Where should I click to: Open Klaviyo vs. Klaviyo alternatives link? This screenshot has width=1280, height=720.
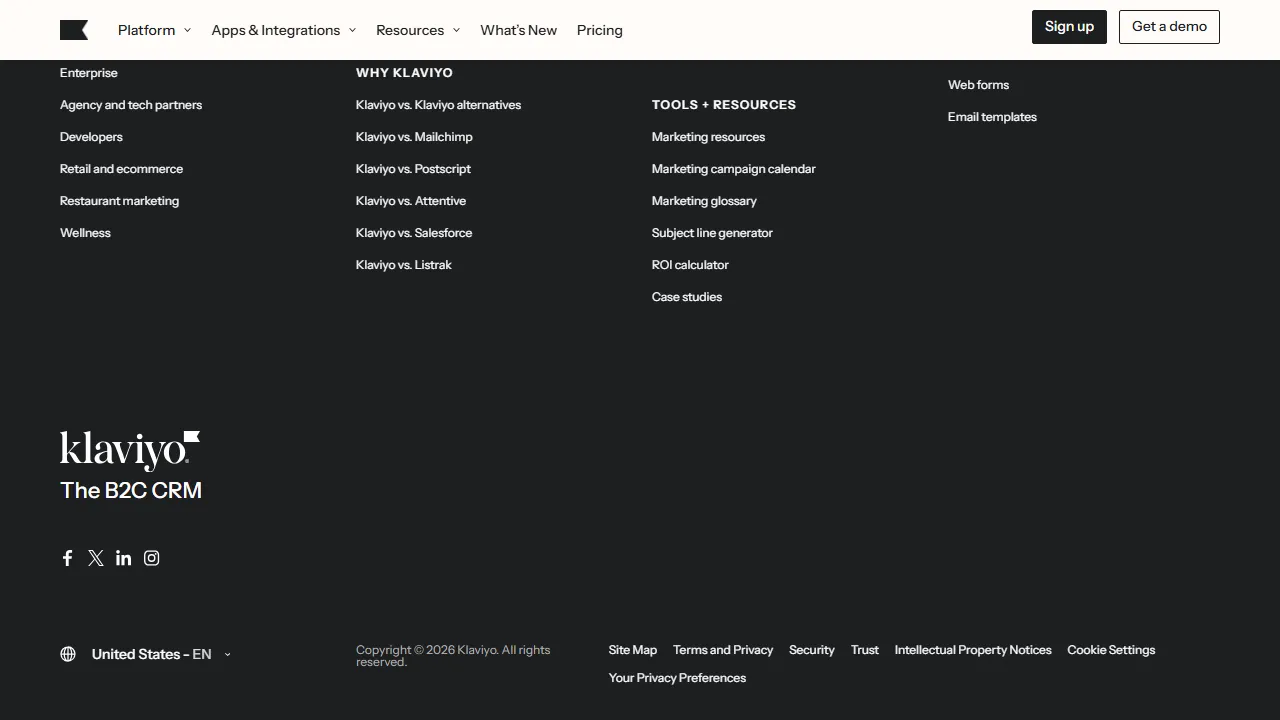click(x=438, y=105)
